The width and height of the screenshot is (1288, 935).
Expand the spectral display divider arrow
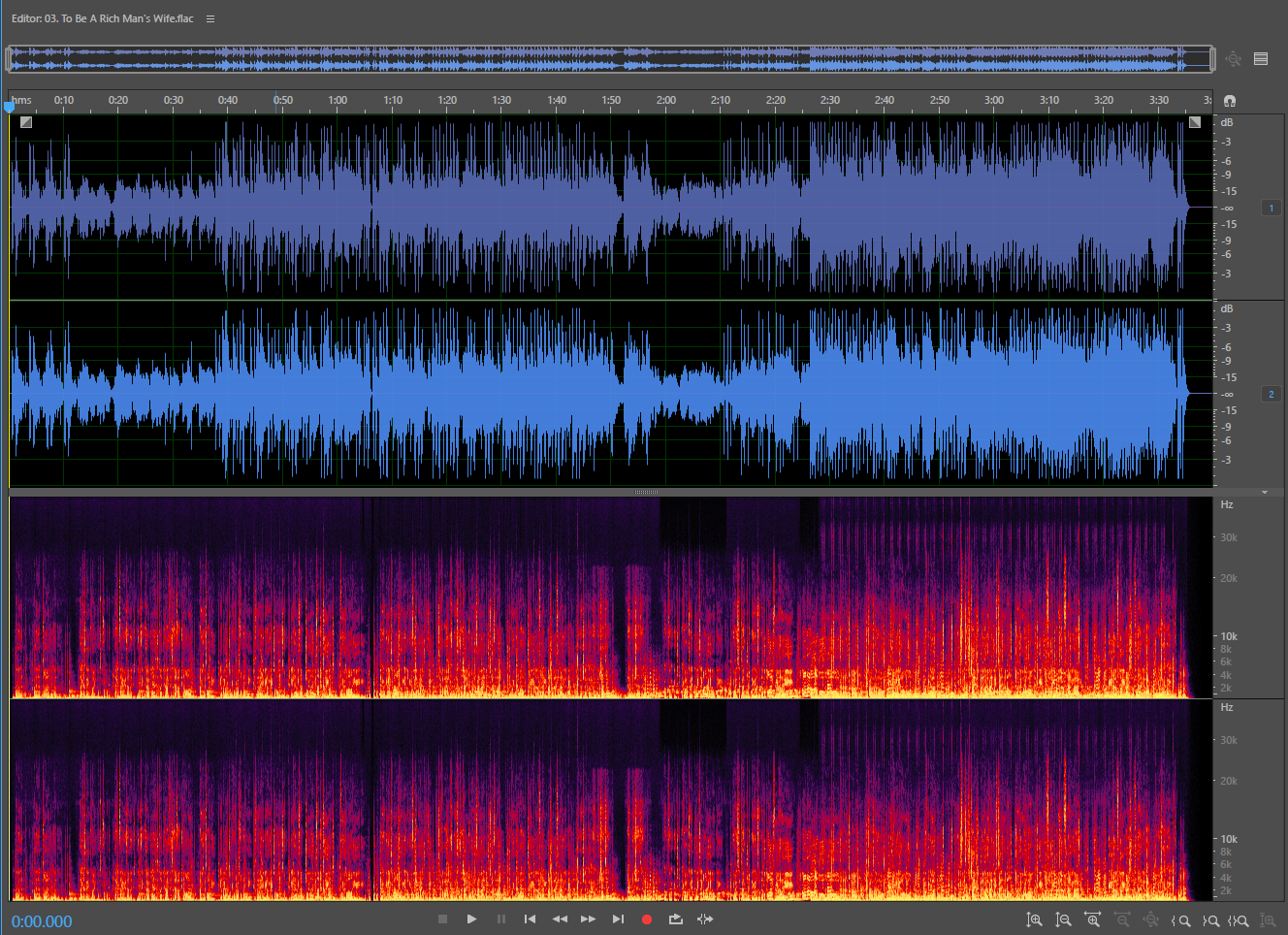coord(1265,493)
